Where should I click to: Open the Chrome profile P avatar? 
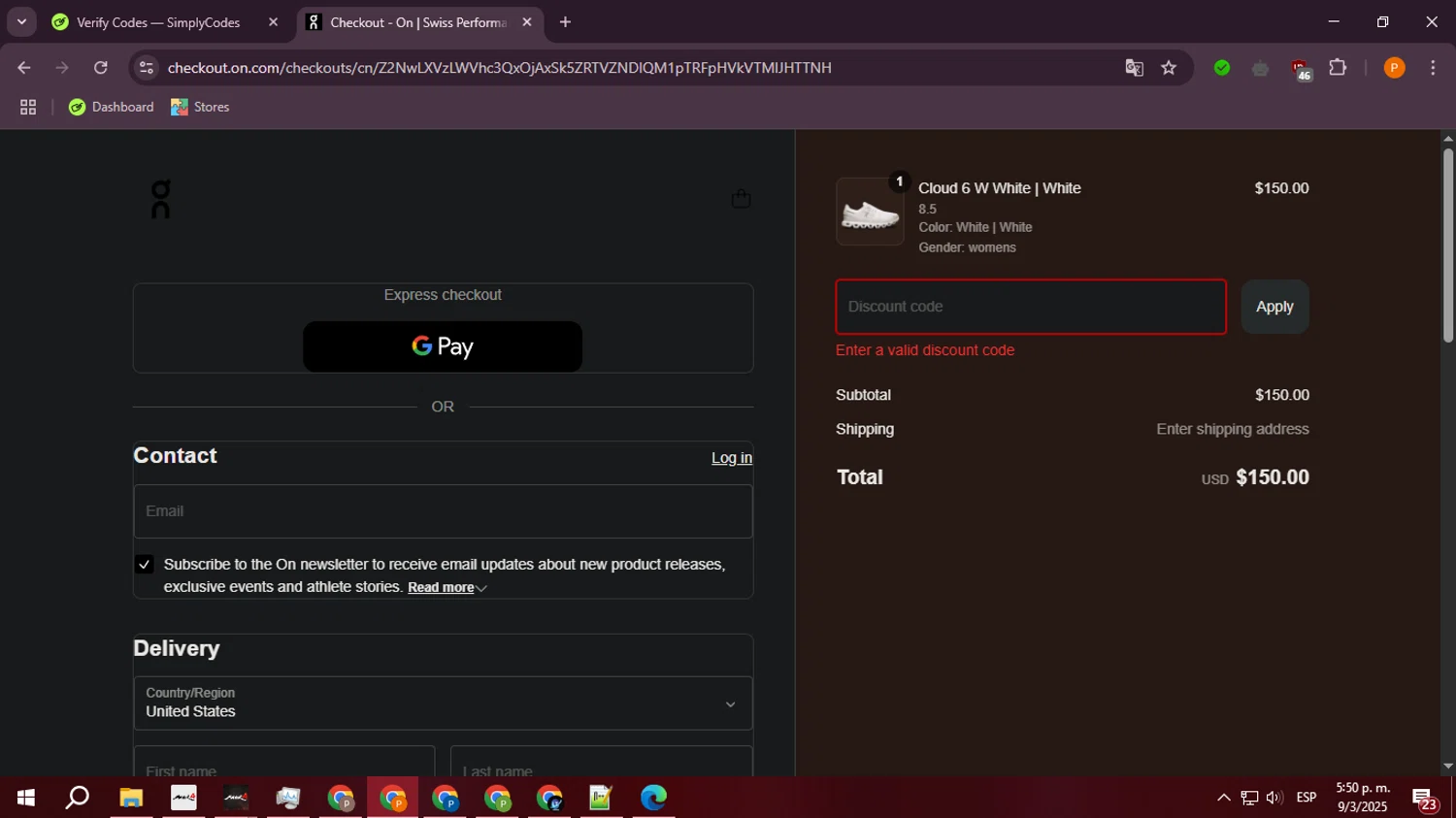pos(1394,68)
